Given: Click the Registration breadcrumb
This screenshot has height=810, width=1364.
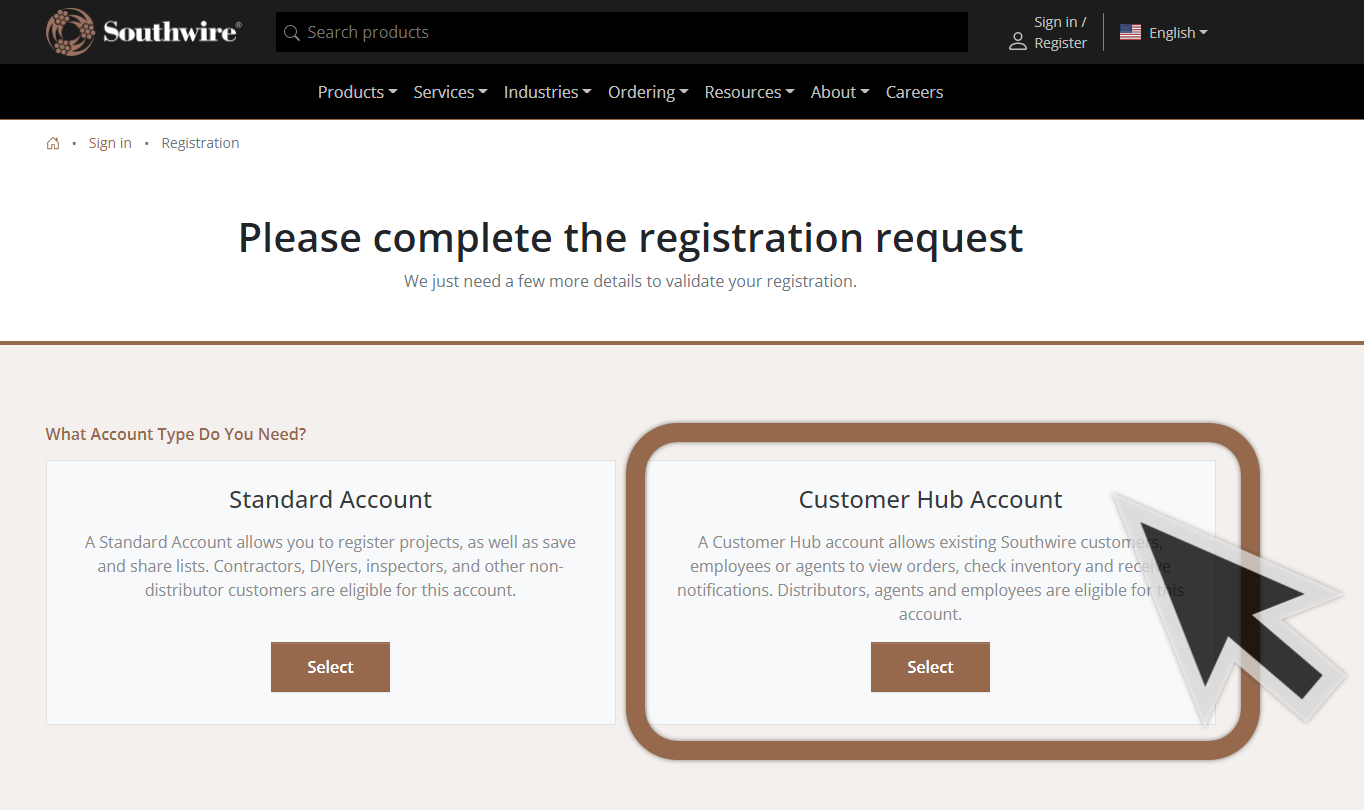Looking at the screenshot, I should coord(200,143).
